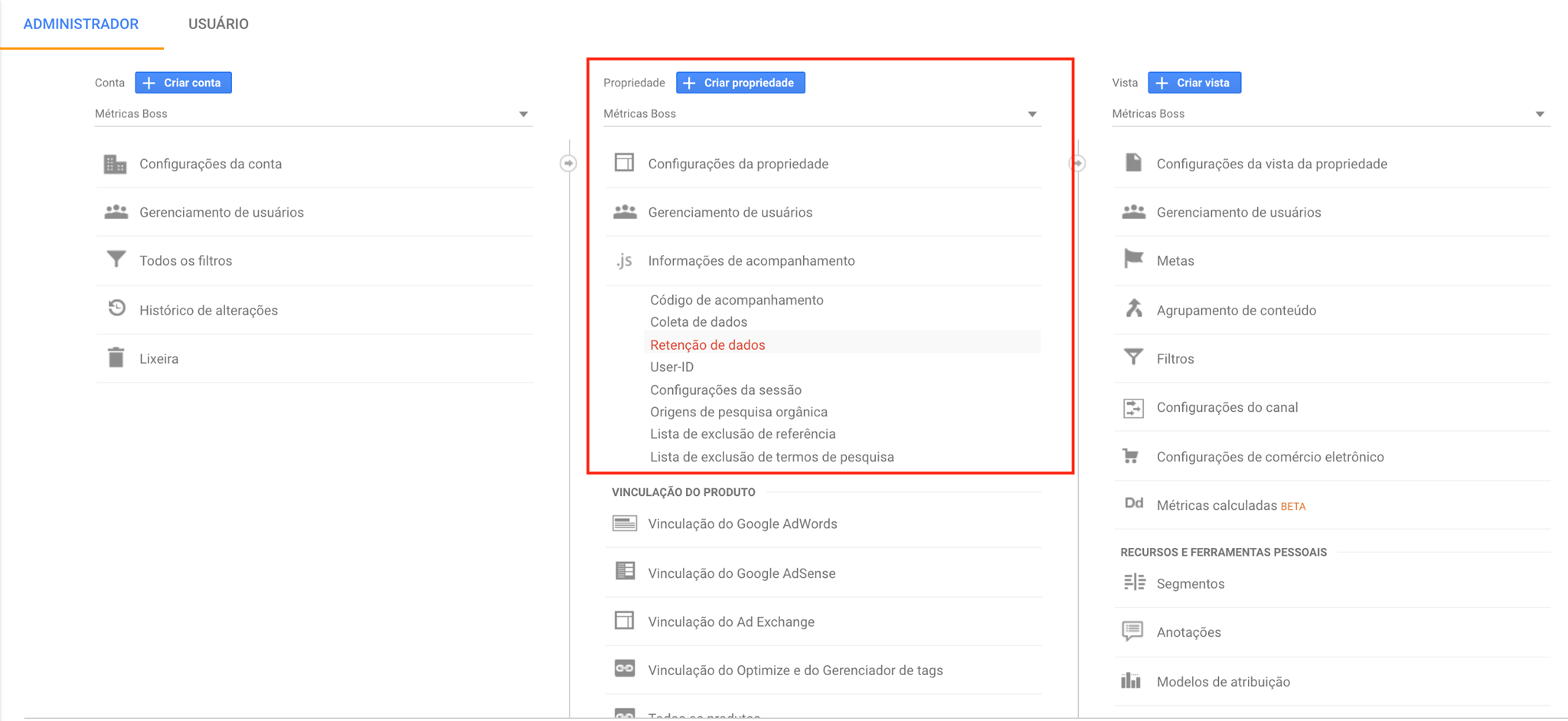The image size is (1568, 721).
Task: Open Código de acompanhamento submenu item
Action: point(736,300)
